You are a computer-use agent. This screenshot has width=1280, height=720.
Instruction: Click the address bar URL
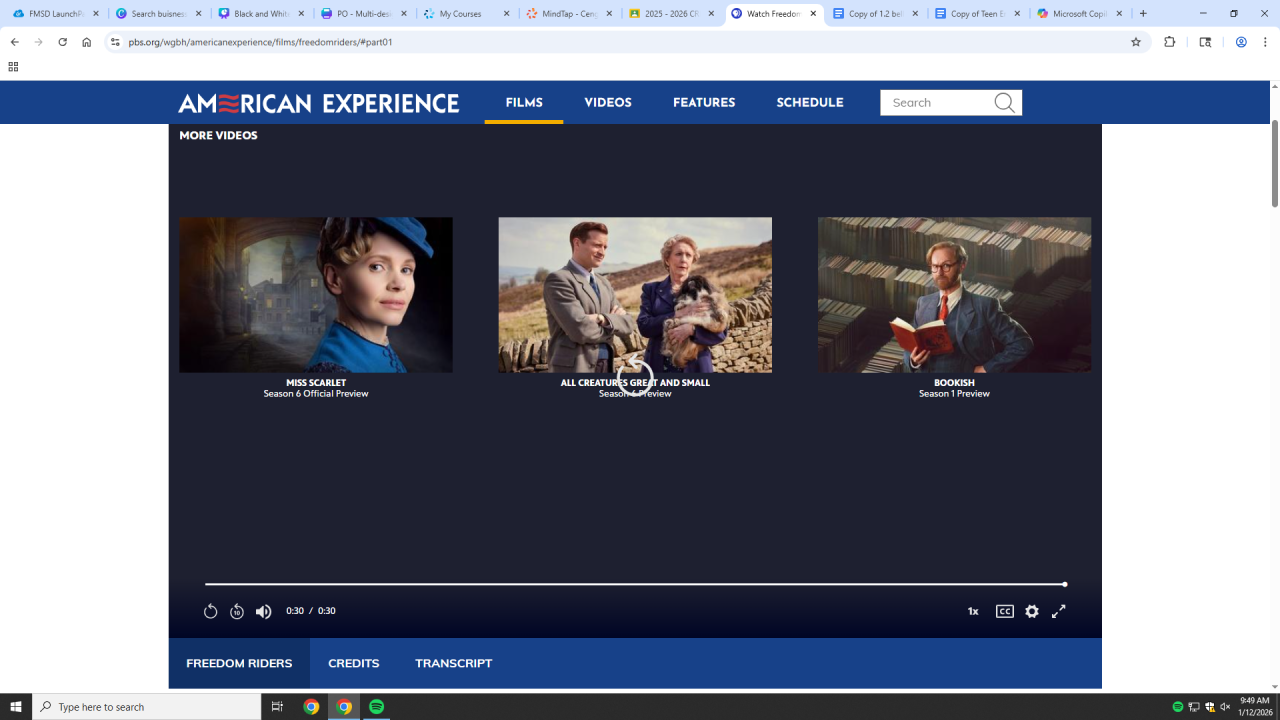point(260,42)
